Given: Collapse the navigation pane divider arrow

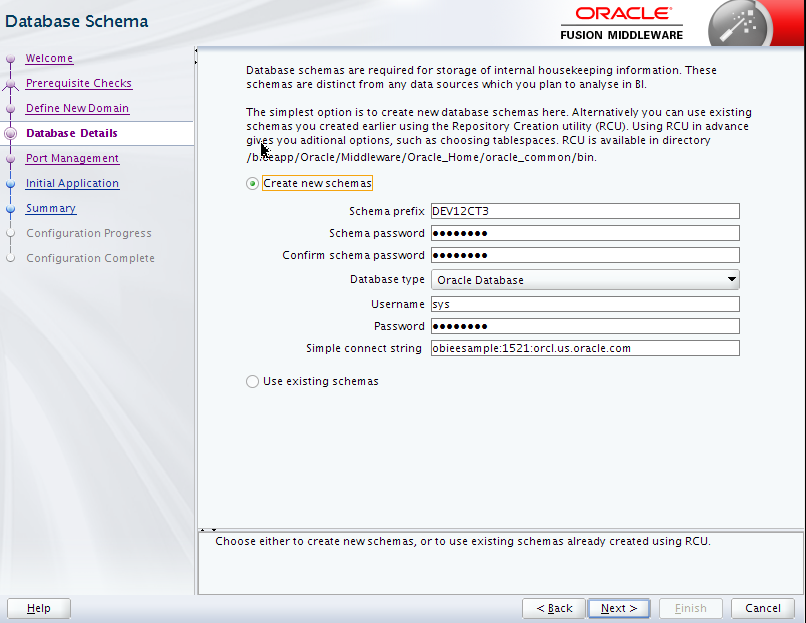Looking at the screenshot, I should tap(196, 50).
